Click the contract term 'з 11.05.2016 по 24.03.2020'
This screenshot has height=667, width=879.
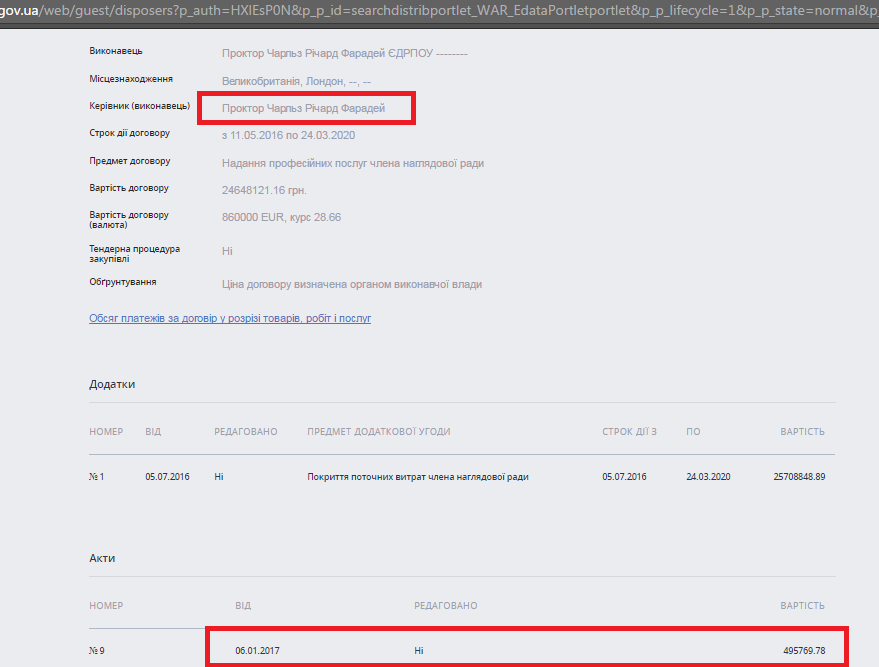[288, 135]
